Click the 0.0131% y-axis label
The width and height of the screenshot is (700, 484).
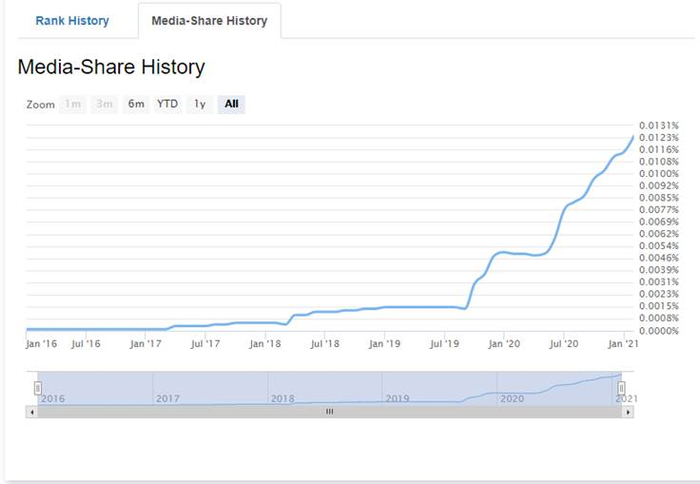[659, 125]
